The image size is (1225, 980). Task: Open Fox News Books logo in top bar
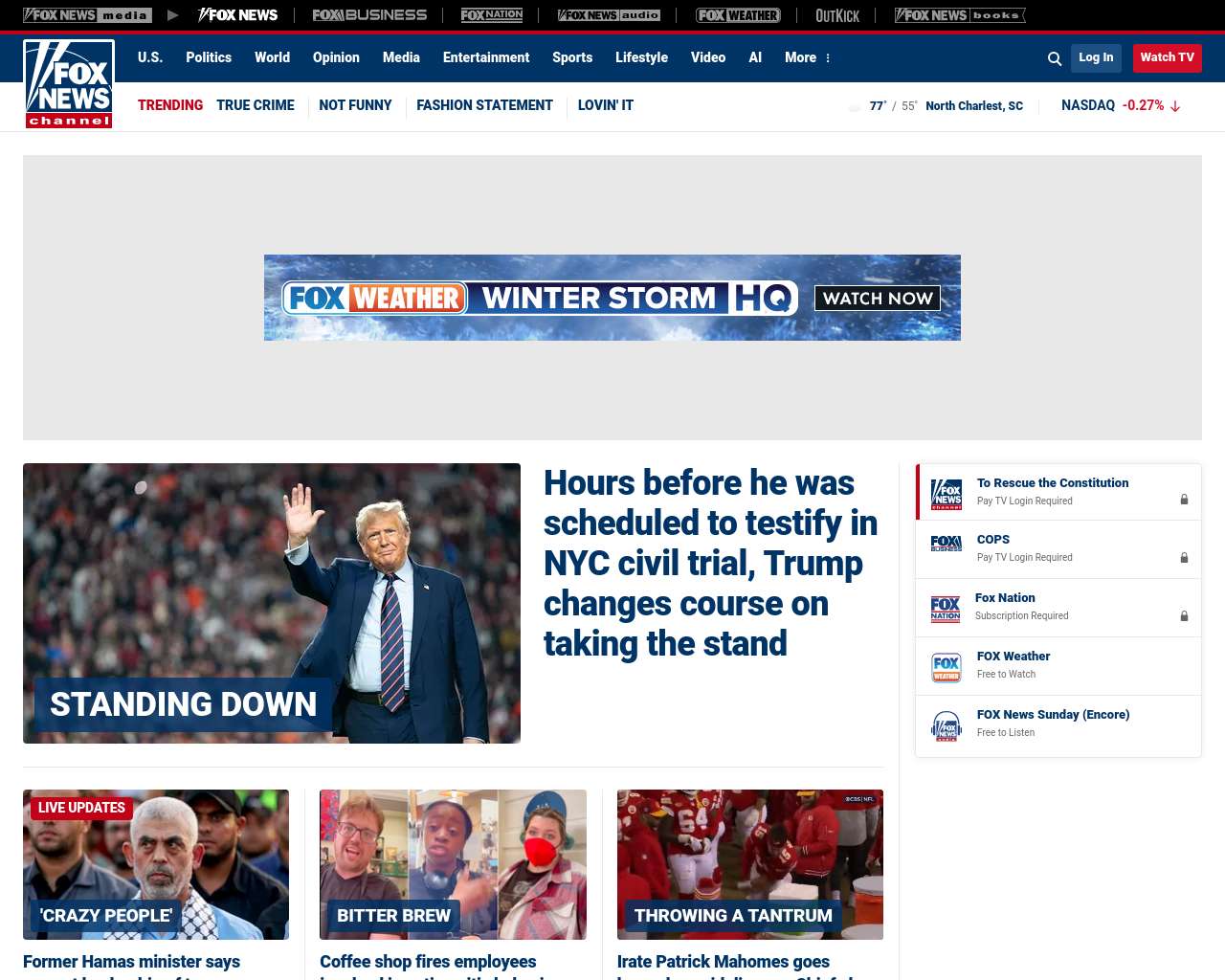960,15
